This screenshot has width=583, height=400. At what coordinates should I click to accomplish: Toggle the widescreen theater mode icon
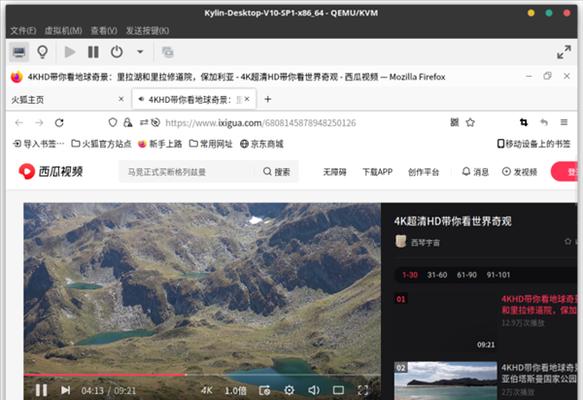pos(338,390)
